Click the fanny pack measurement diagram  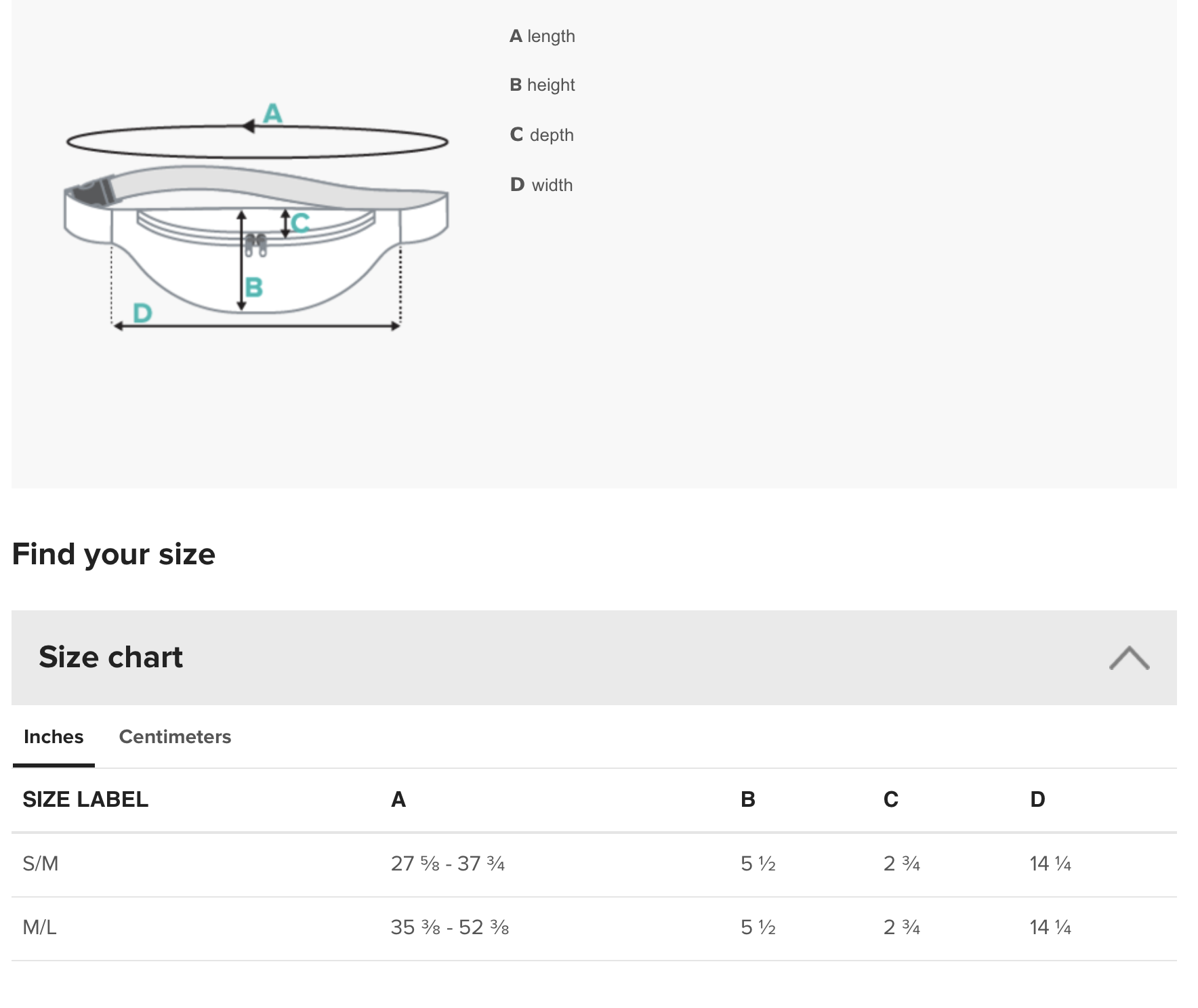(256, 217)
